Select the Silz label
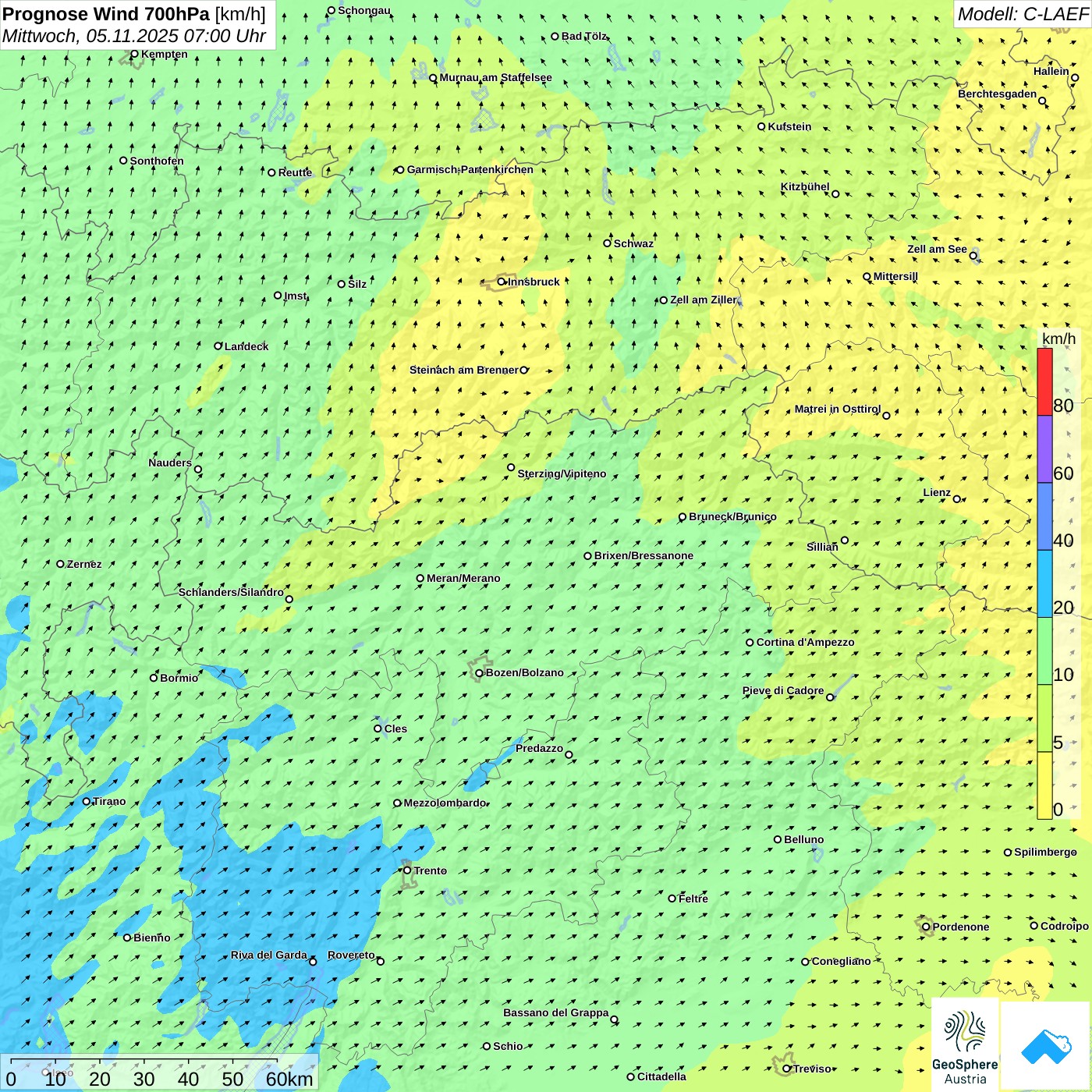The image size is (1092, 1092). (357, 284)
